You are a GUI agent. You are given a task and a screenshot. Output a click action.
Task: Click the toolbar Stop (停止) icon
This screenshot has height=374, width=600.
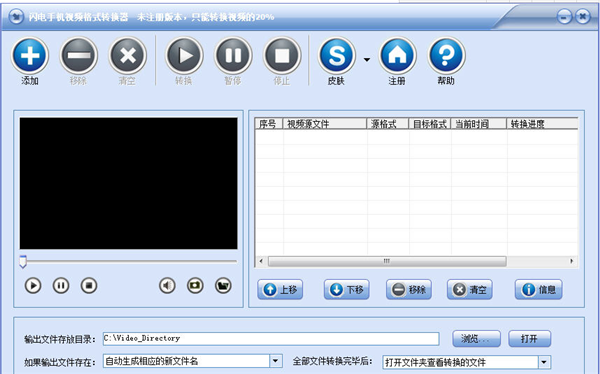point(282,56)
